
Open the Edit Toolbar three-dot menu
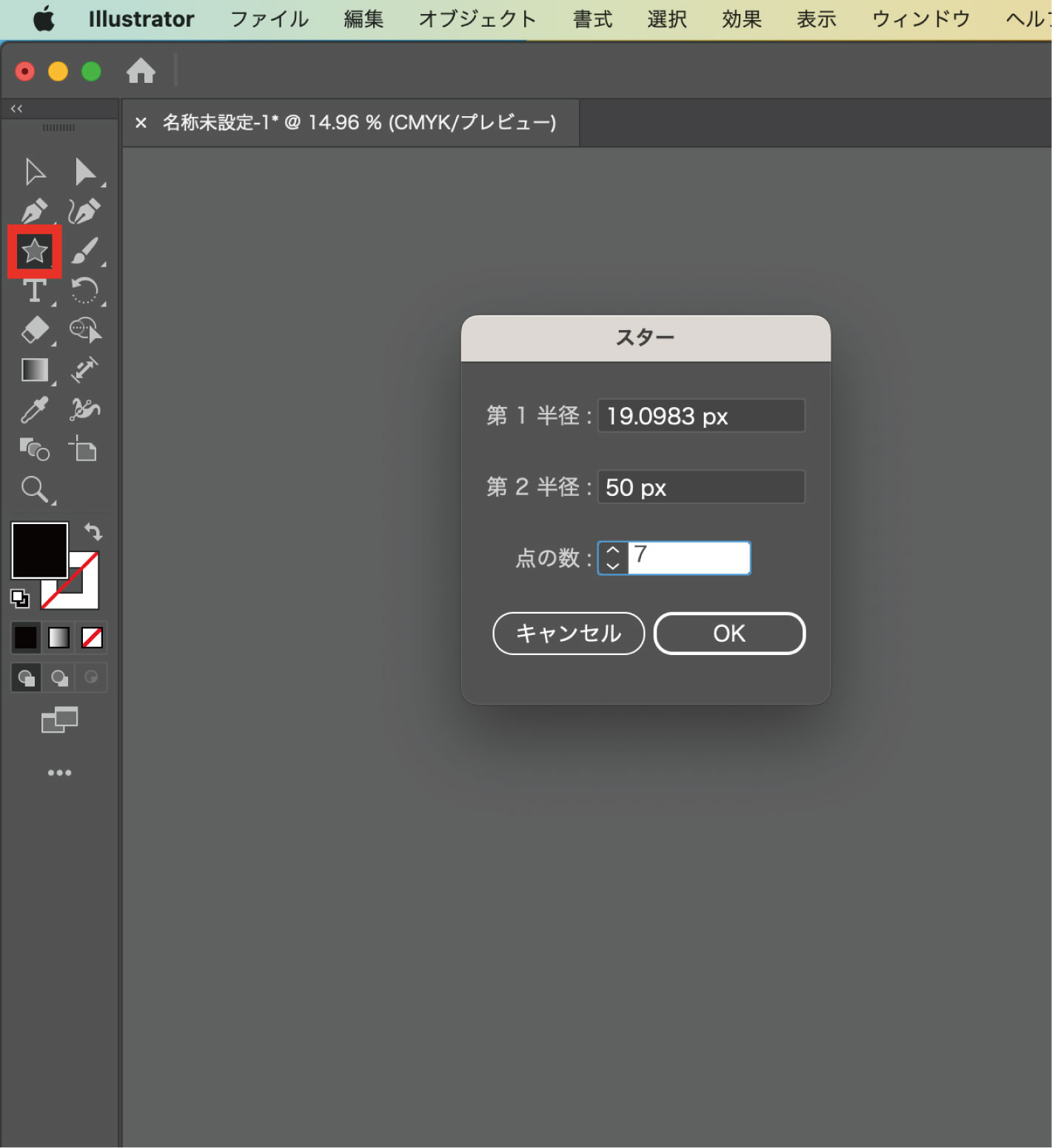coord(59,773)
